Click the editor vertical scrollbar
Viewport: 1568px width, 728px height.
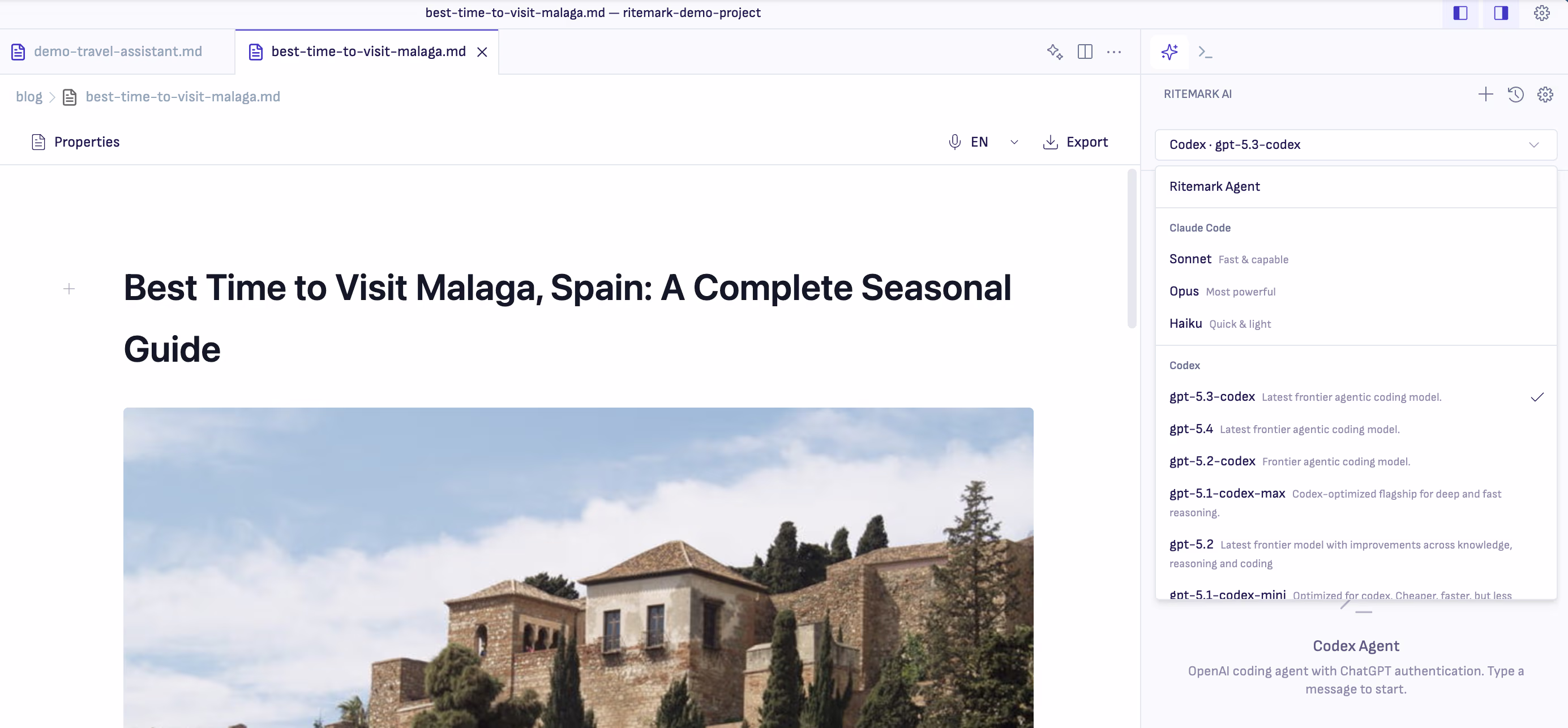(1132, 249)
